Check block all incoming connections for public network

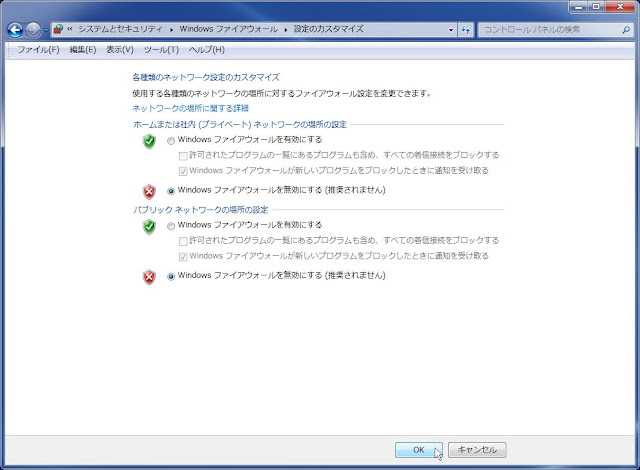pyautogui.click(x=183, y=241)
